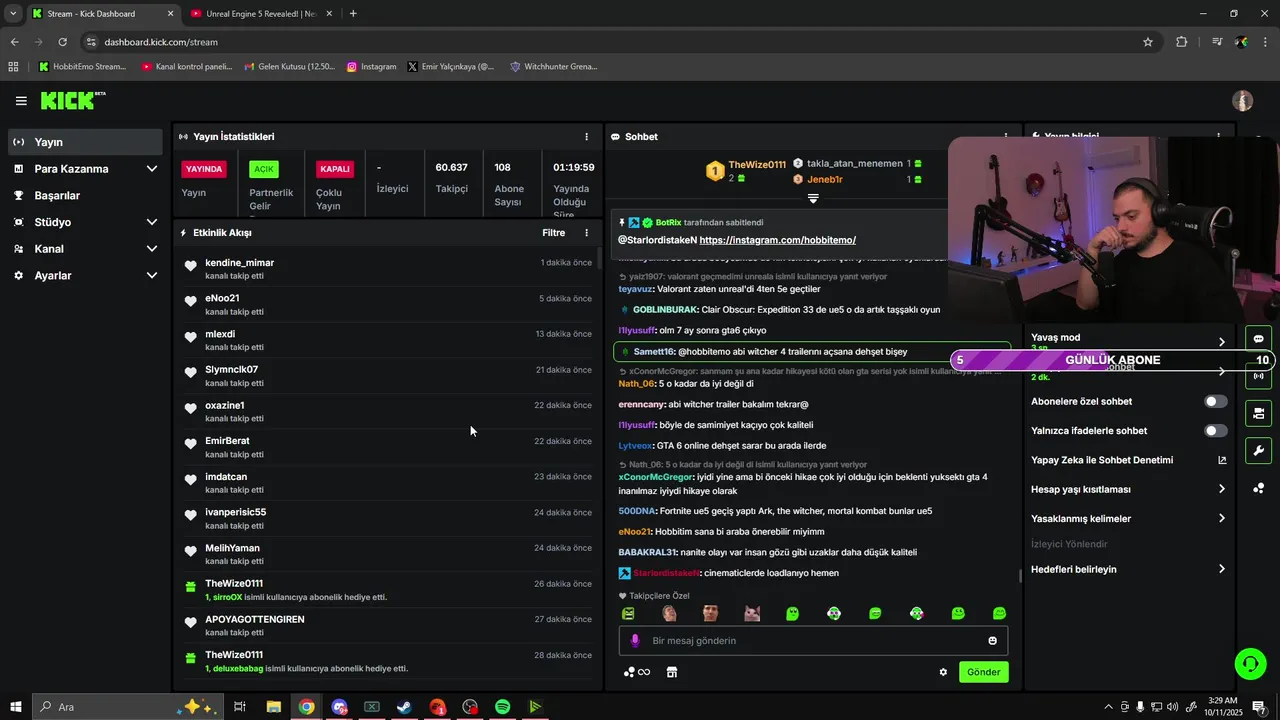Open Yavaş mod settings arrow
The width and height of the screenshot is (1280, 720).
point(1222,342)
